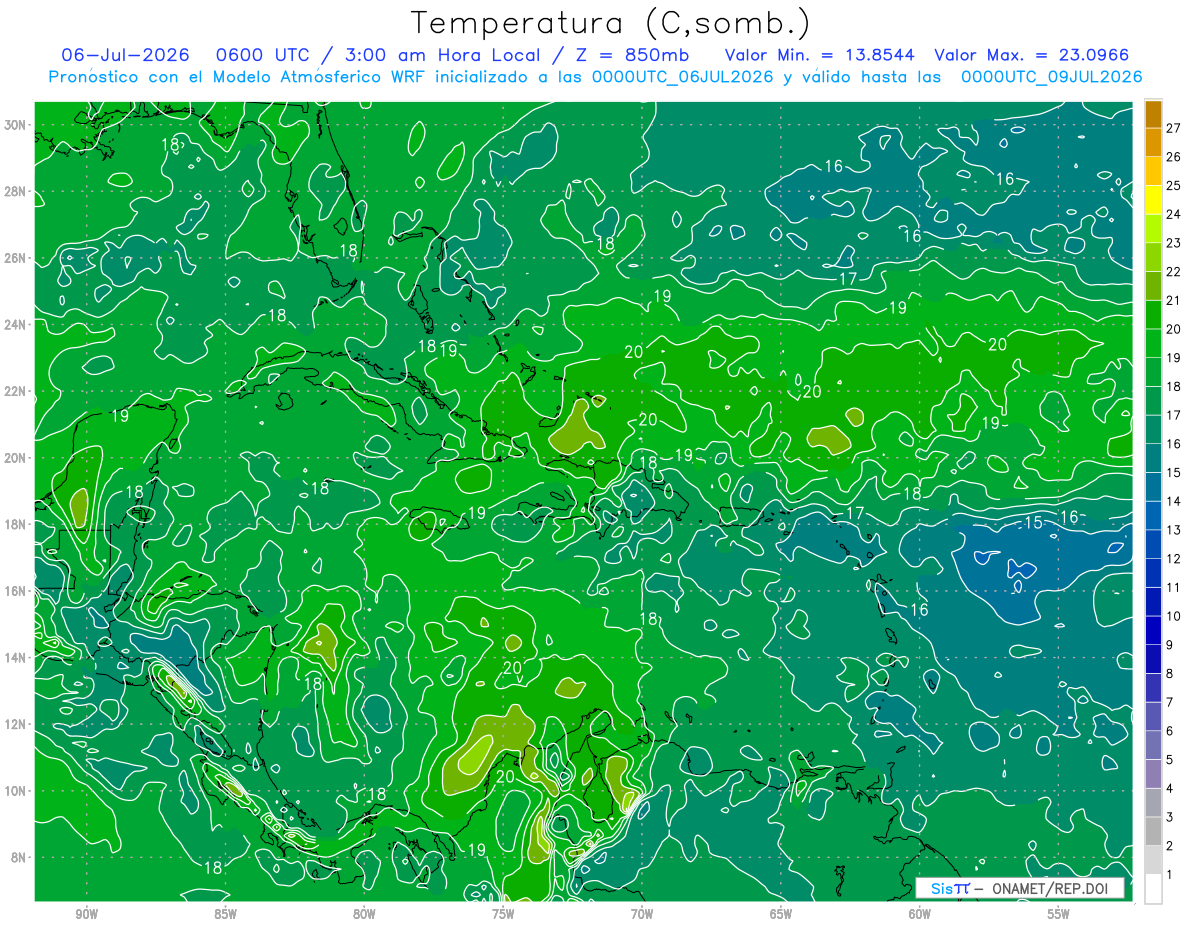1200x927 pixels.
Task: Click the top orange-brown legend swatch above 27
Action: 1153,114
